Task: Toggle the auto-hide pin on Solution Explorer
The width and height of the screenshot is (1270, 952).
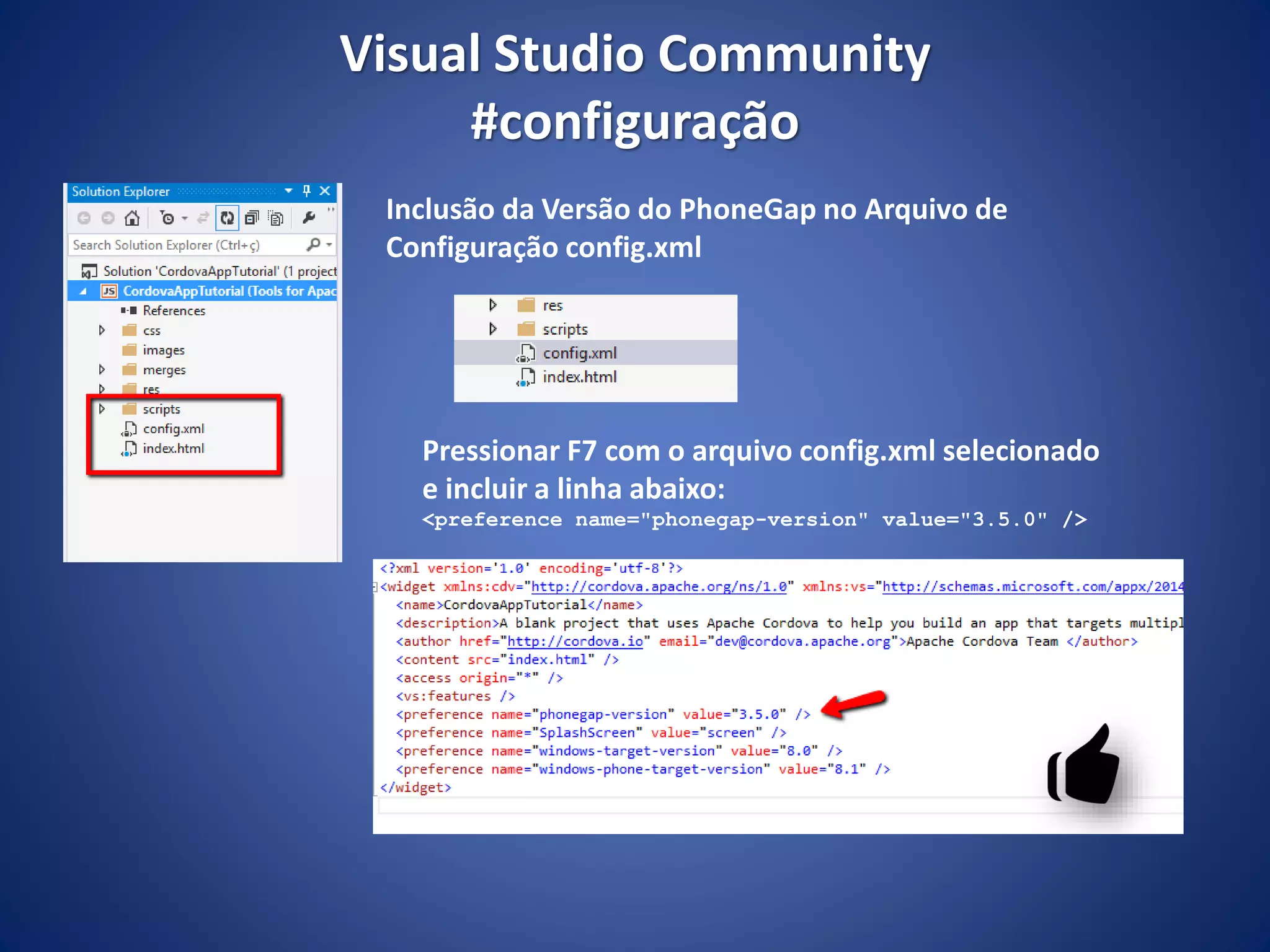Action: [x=306, y=191]
